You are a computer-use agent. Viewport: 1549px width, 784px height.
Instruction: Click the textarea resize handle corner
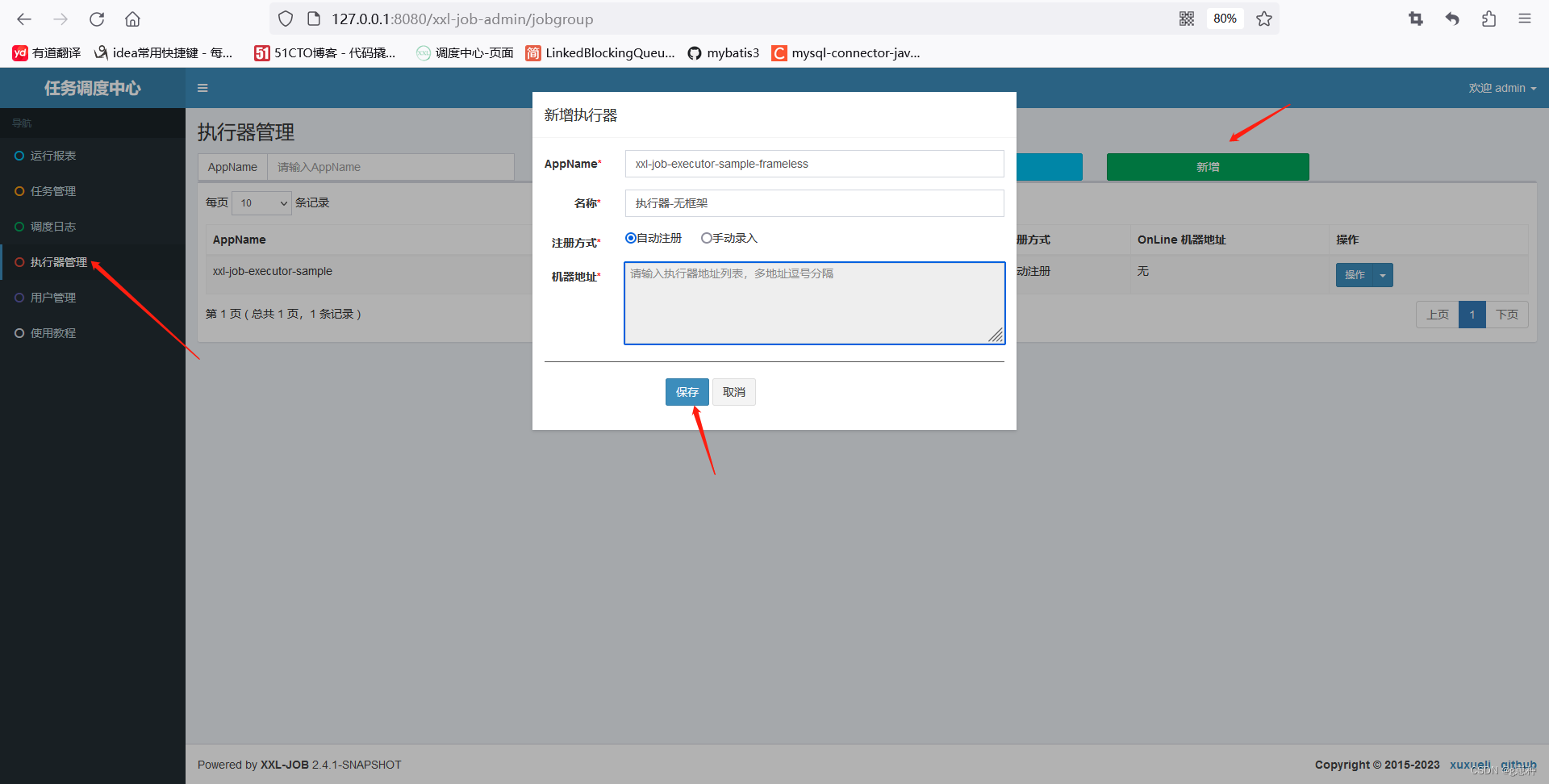click(x=996, y=336)
